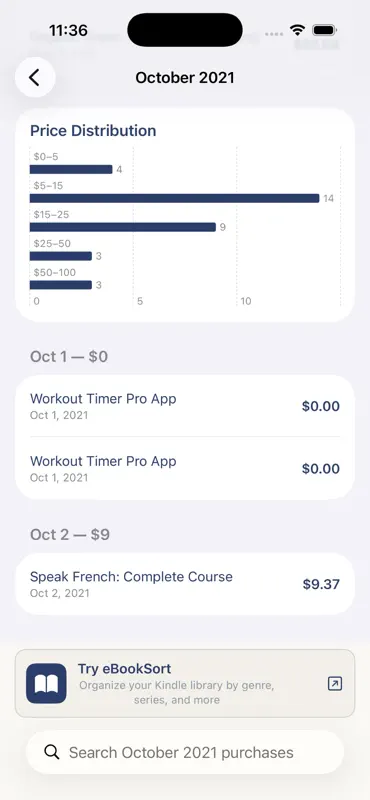This screenshot has height=800, width=370.
Task: Tap the search magnifier icon
Action: tap(52, 752)
